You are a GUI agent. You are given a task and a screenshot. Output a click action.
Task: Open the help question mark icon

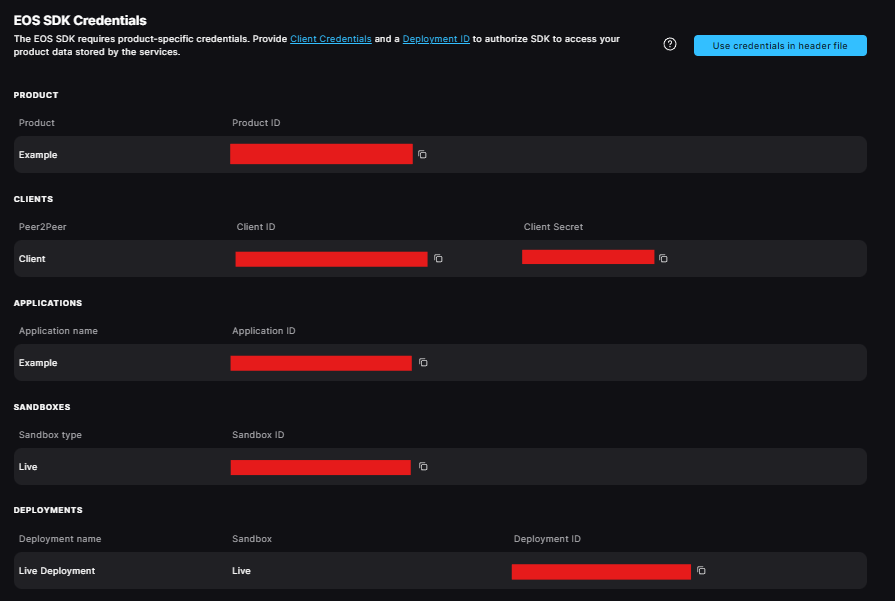670,45
